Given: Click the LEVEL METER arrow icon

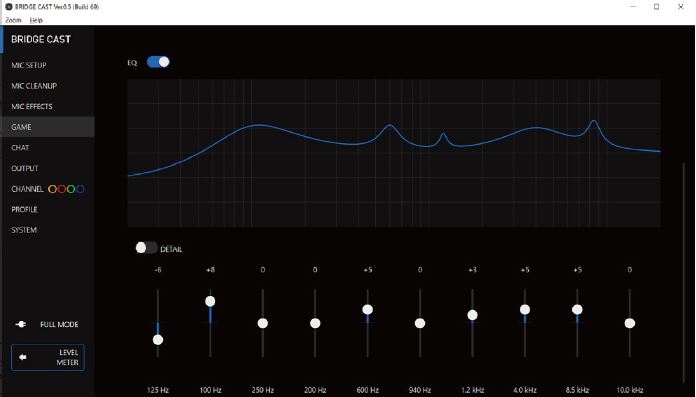Looking at the screenshot, I should tap(23, 357).
